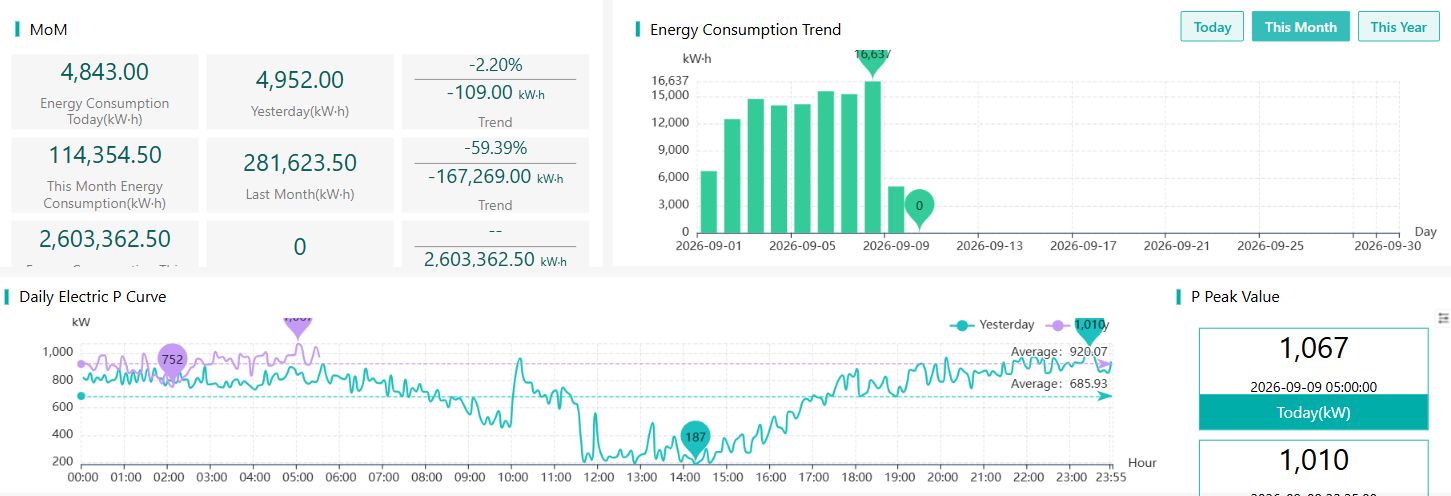Click the 4,843.00 today consumption value

click(105, 72)
